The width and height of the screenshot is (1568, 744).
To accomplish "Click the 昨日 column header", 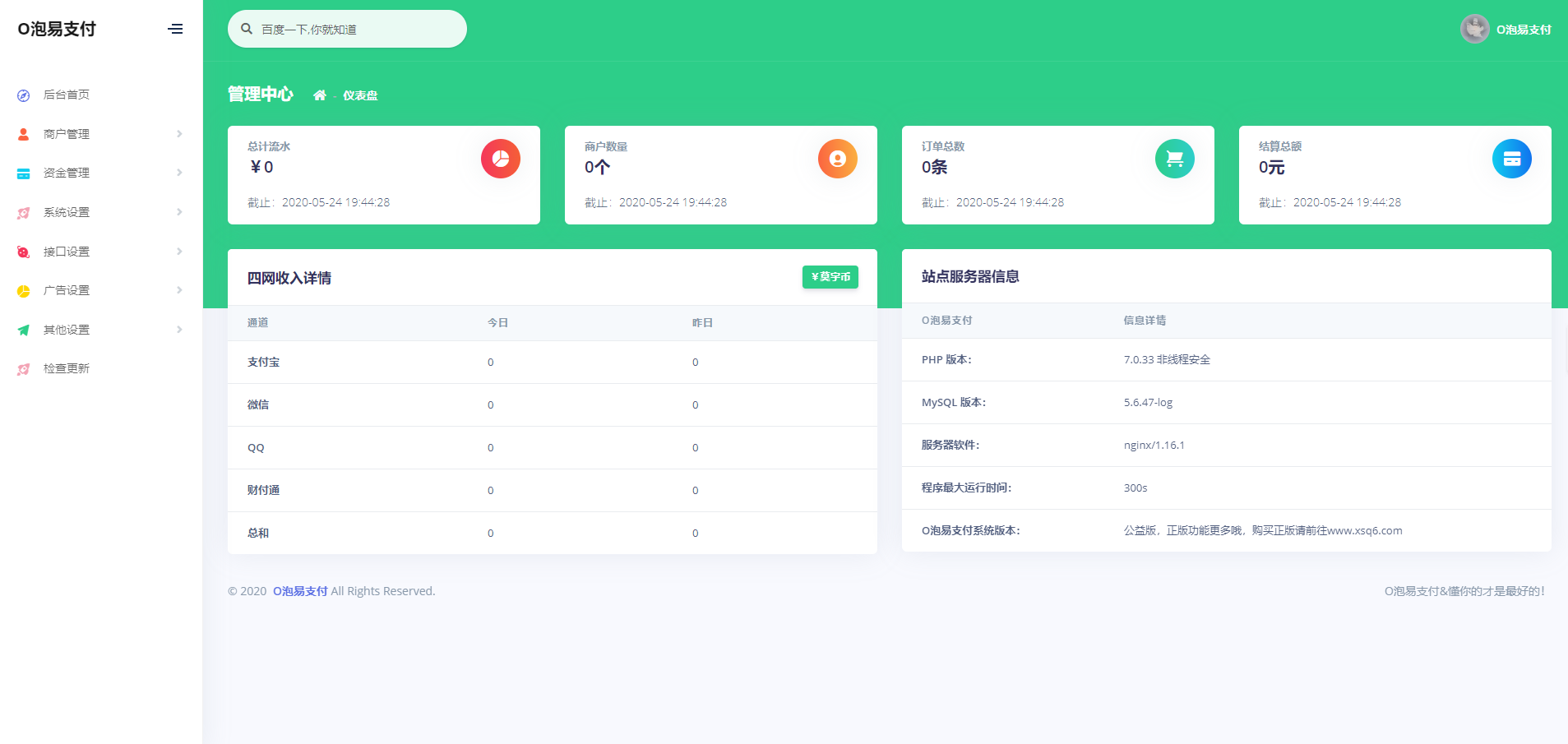I will tap(702, 323).
